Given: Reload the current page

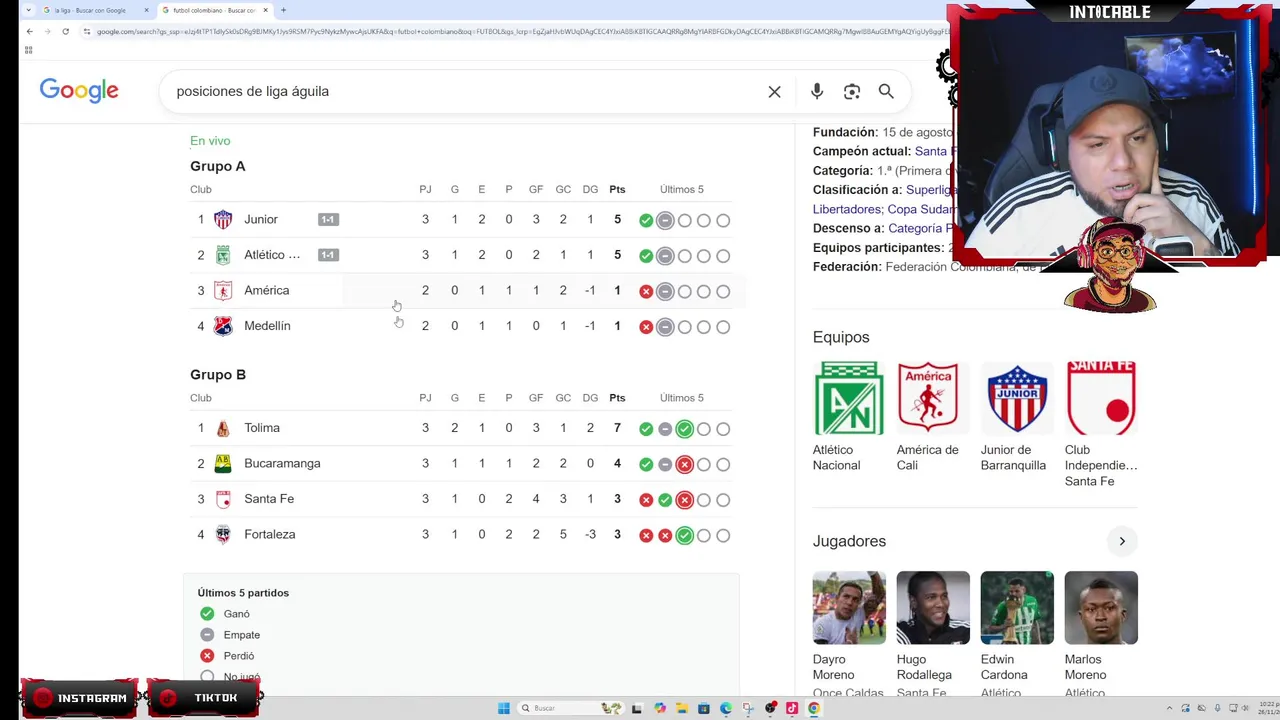Looking at the screenshot, I should pyautogui.click(x=65, y=31).
